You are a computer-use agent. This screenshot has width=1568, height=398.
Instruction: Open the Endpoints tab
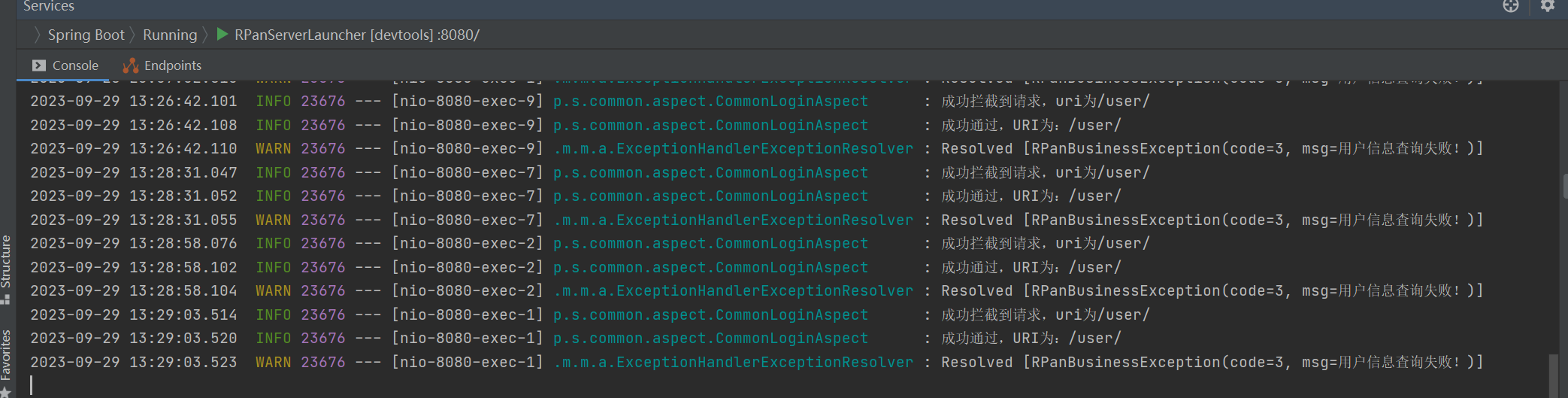tap(172, 65)
